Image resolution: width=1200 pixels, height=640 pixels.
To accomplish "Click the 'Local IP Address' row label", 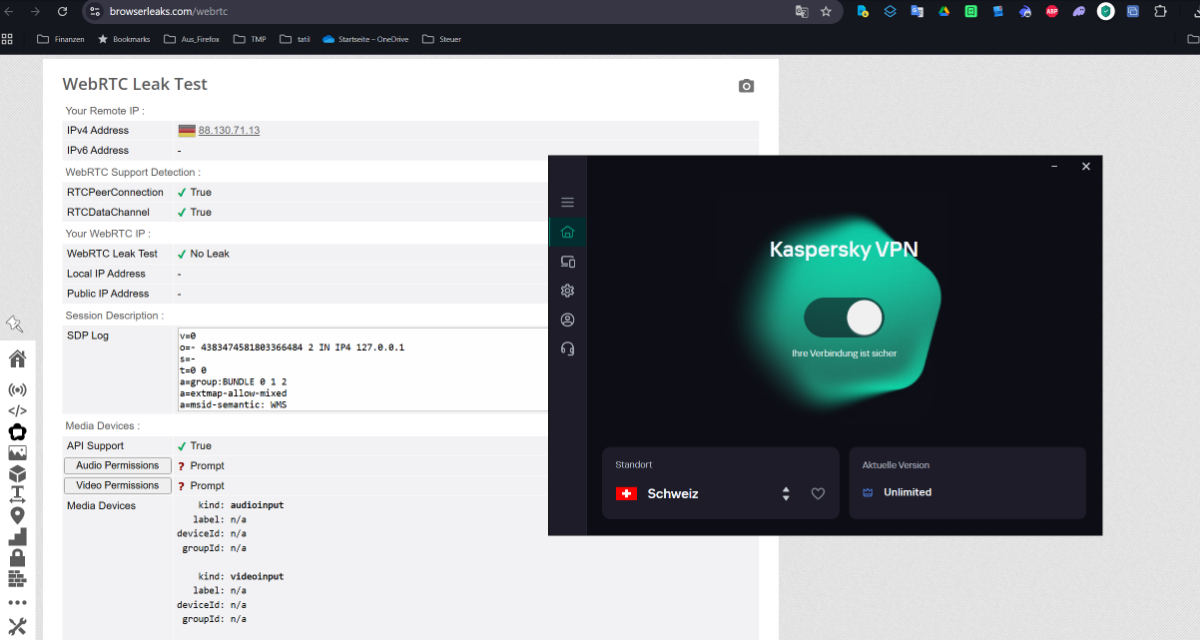I will point(106,273).
